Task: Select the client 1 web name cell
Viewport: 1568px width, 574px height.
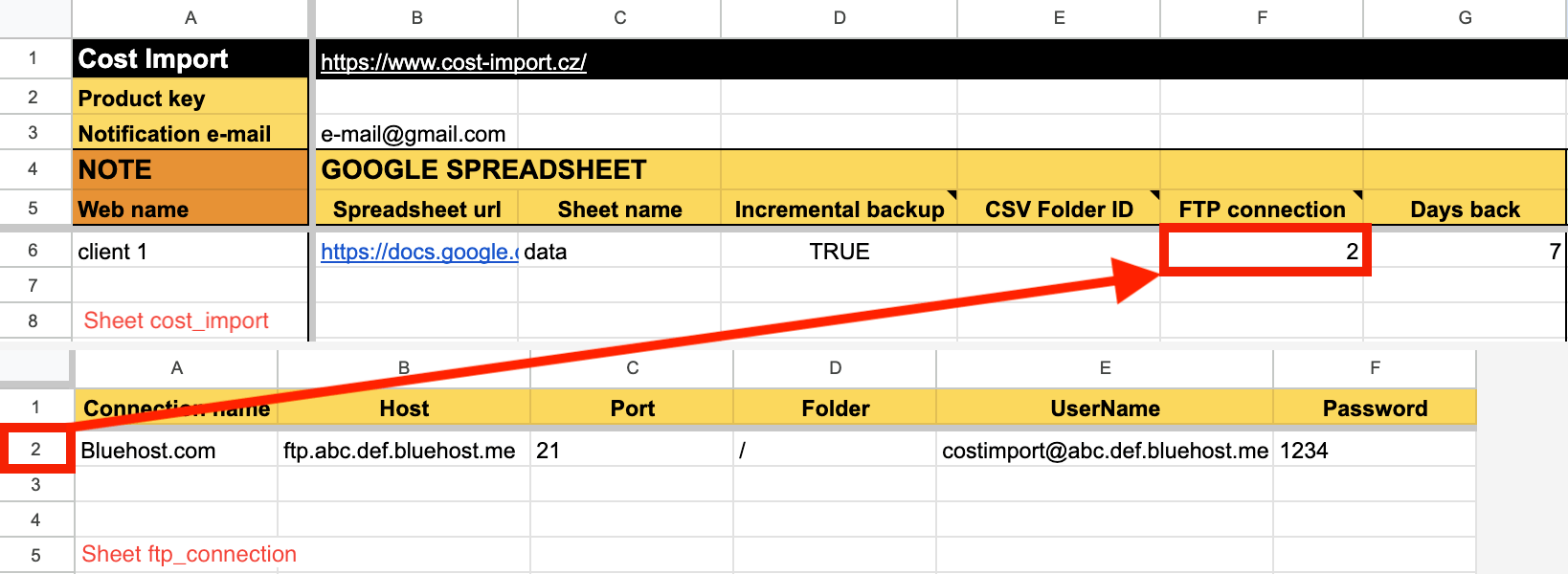Action: [190, 252]
